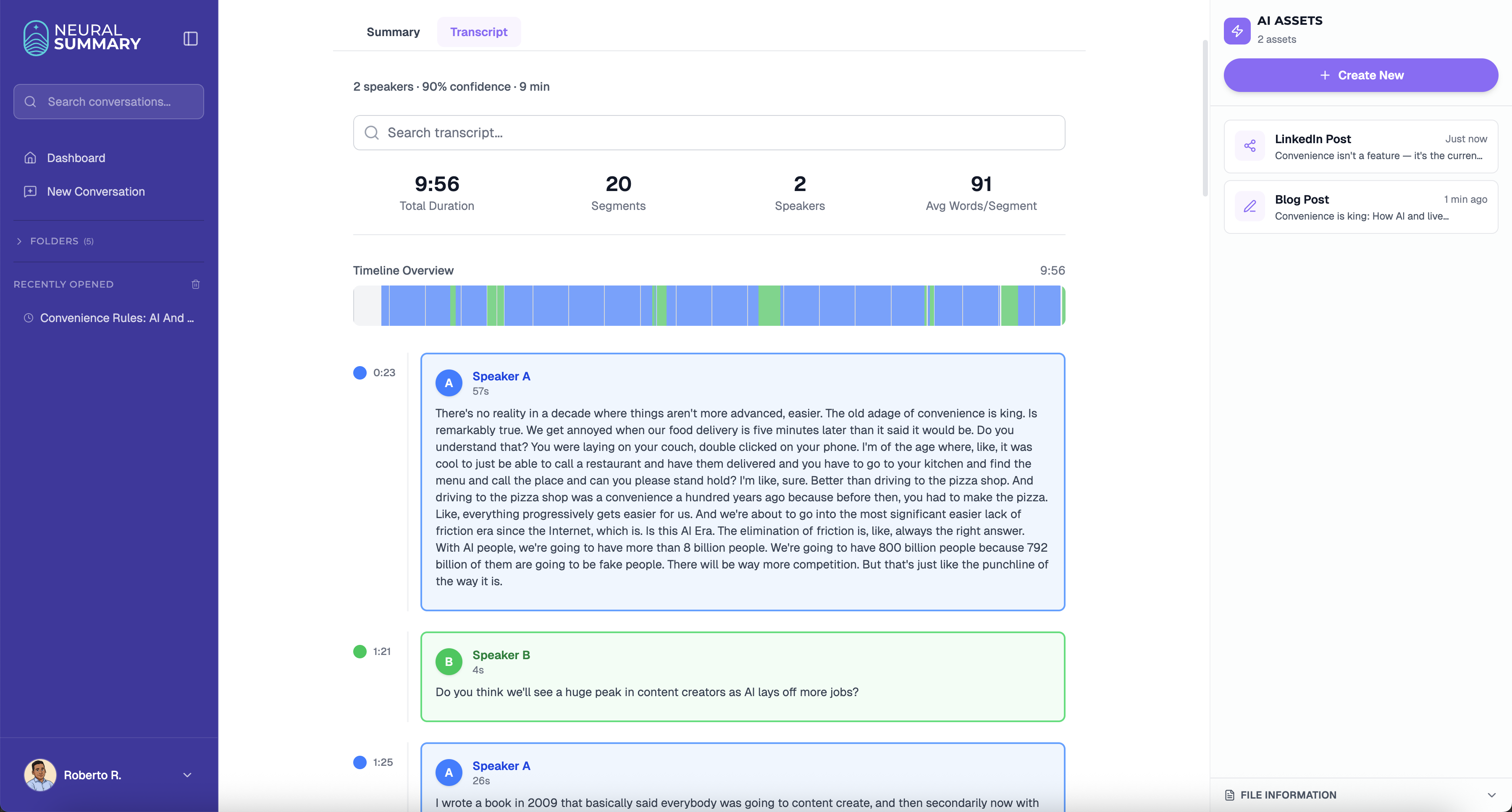The height and width of the screenshot is (812, 1512).
Task: Click the Neural Summary logo
Action: pos(82,37)
